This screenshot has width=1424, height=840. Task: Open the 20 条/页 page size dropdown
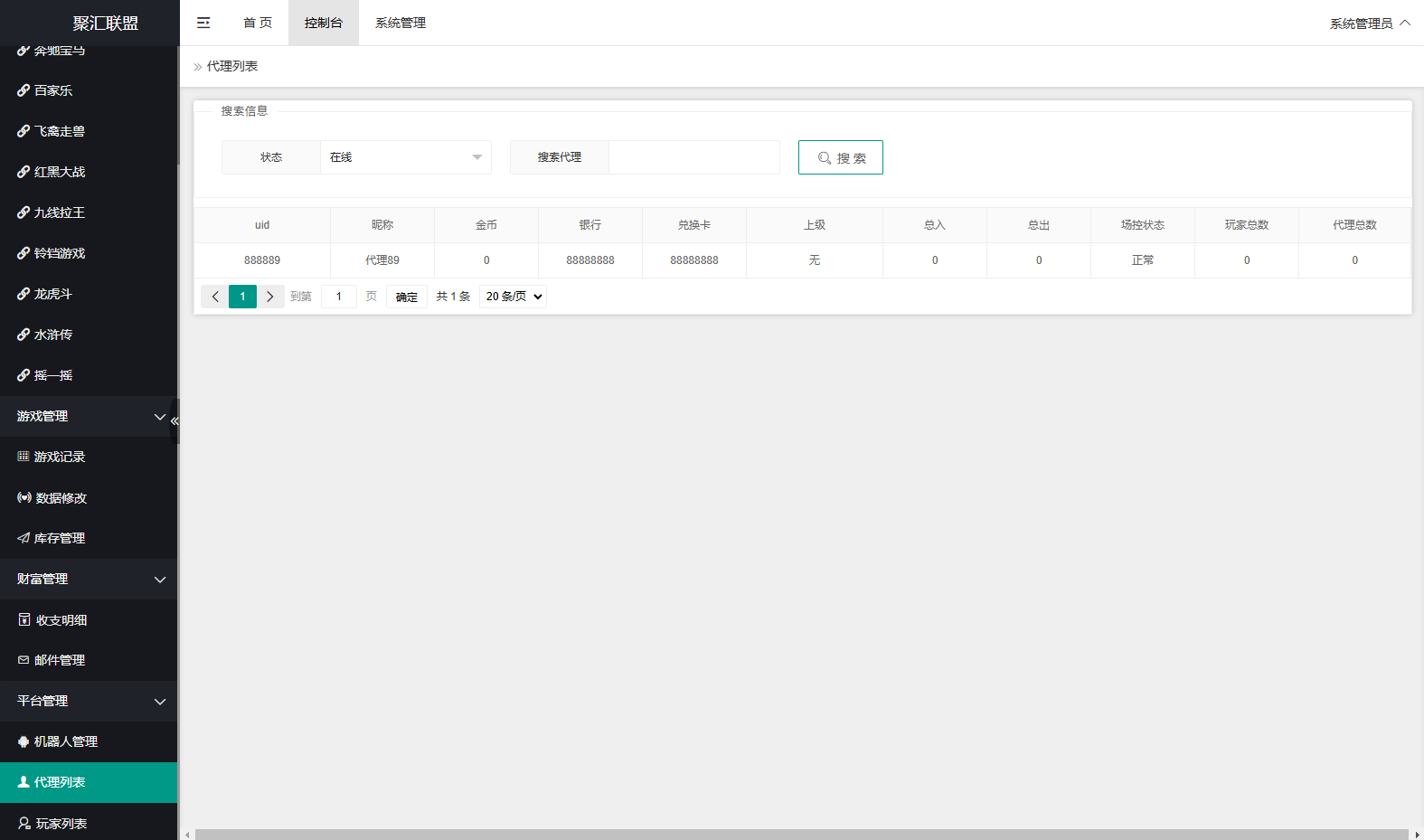(513, 297)
